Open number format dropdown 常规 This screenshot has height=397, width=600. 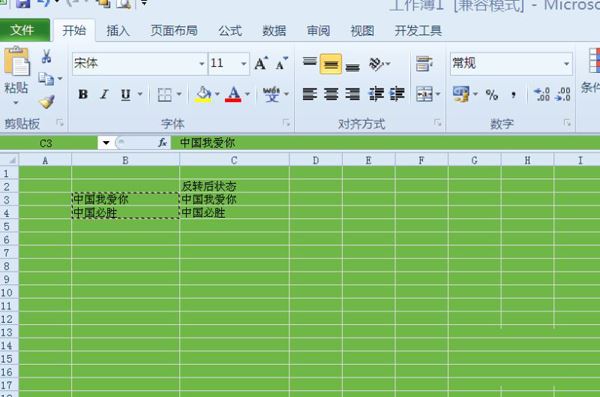[x=566, y=64]
